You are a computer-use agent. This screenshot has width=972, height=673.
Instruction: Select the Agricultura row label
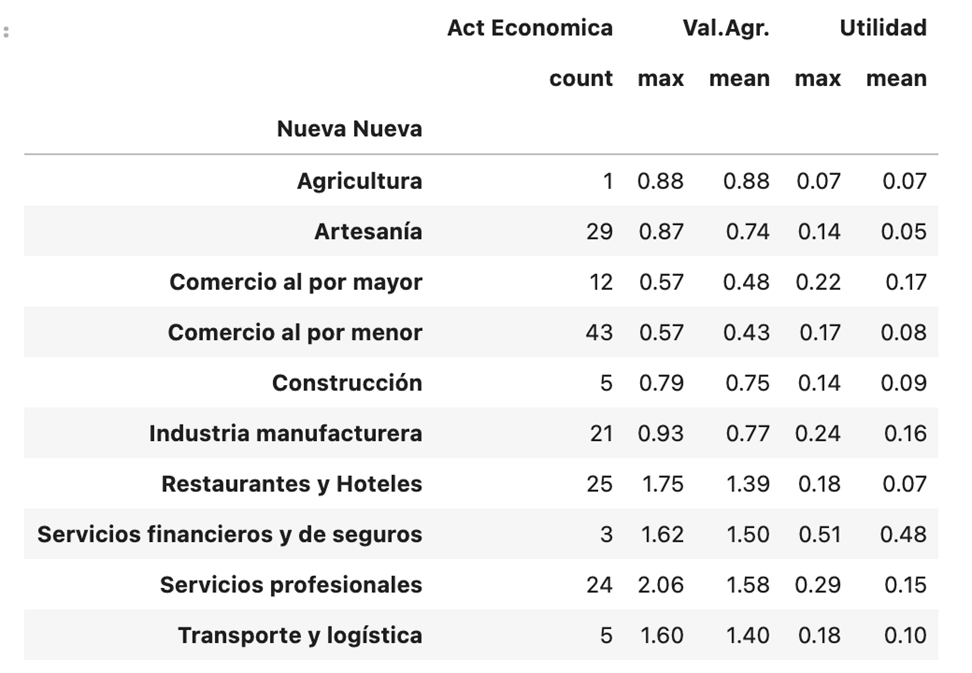tap(360, 181)
